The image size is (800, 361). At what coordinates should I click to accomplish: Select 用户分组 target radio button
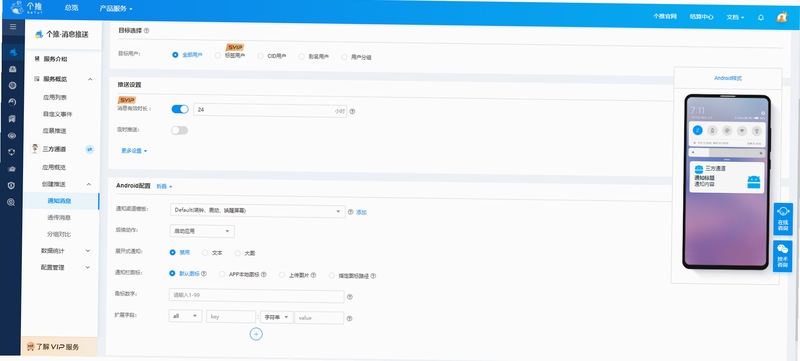344,57
